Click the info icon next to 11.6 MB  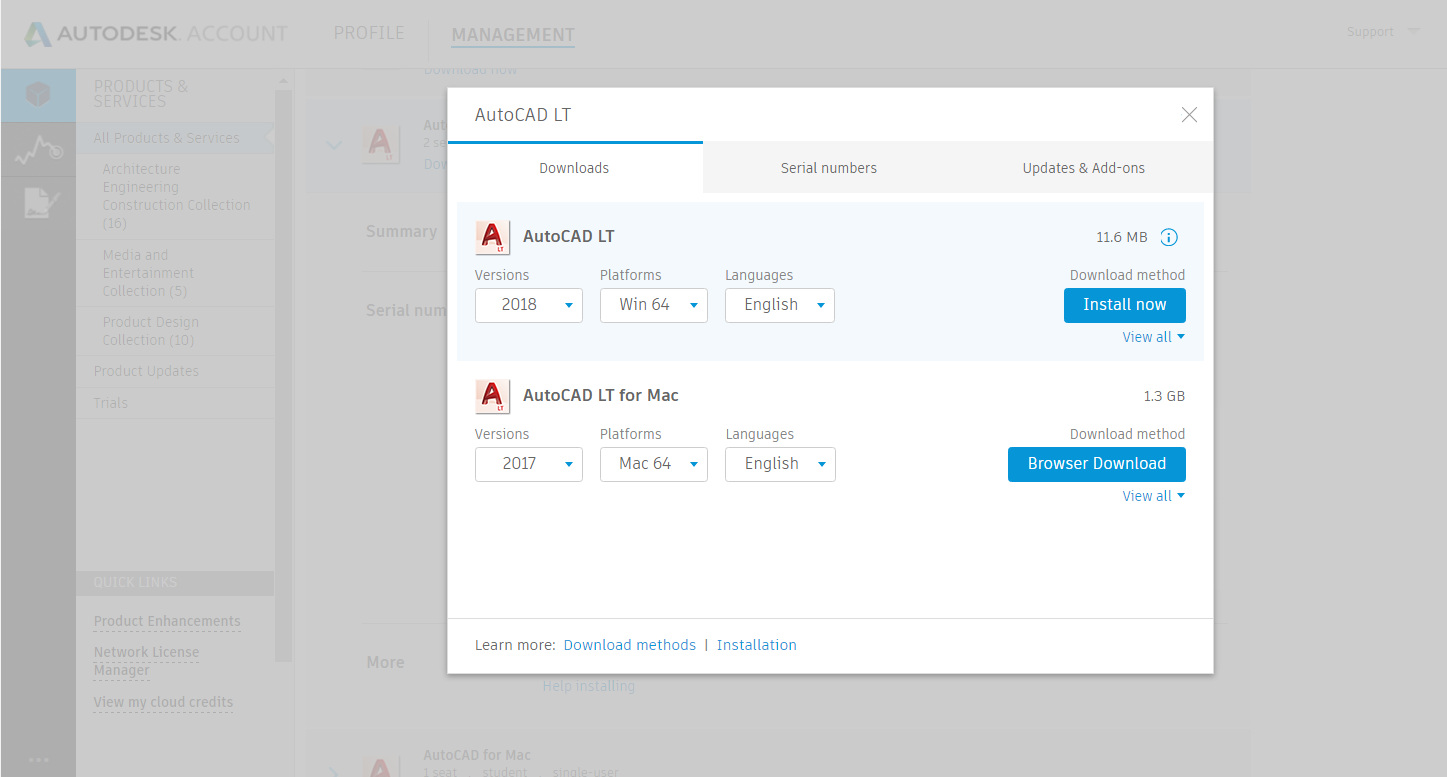(x=1169, y=237)
